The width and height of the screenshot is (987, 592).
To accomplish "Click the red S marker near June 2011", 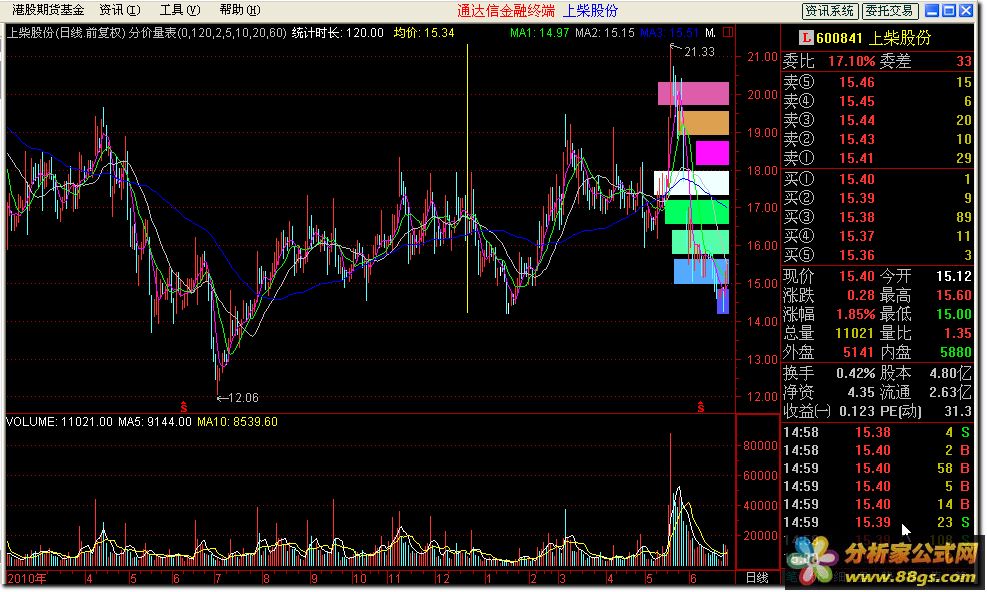I will 700,407.
